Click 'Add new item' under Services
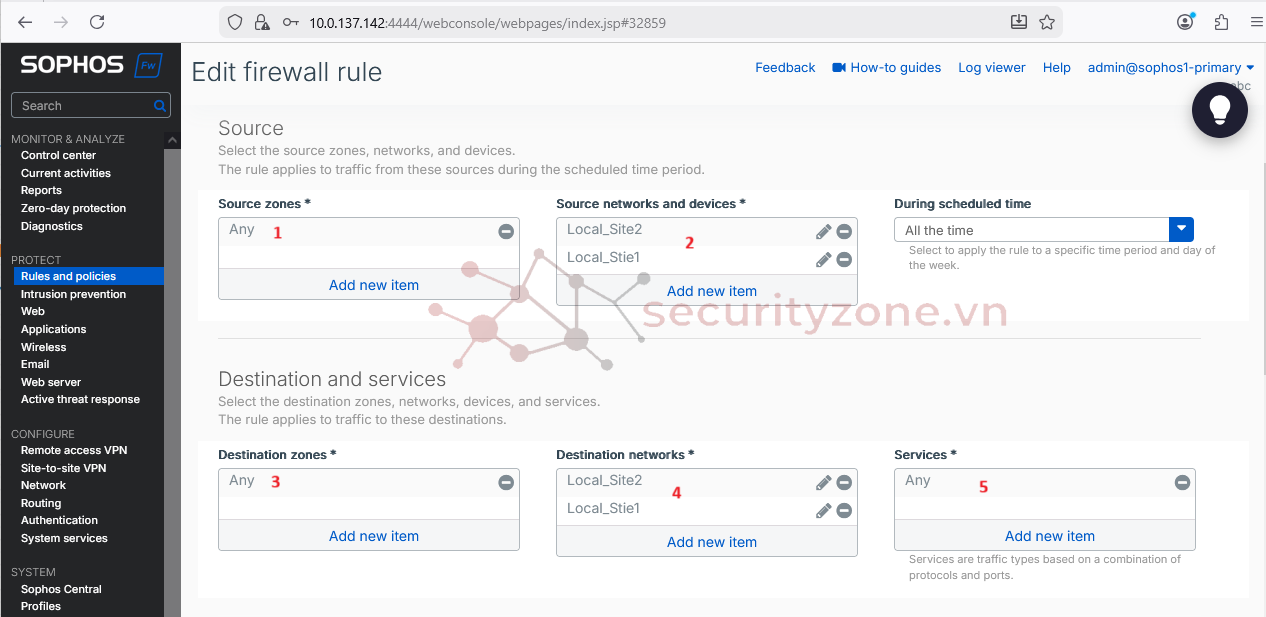Screen dimensions: 1266x617 [1049, 536]
